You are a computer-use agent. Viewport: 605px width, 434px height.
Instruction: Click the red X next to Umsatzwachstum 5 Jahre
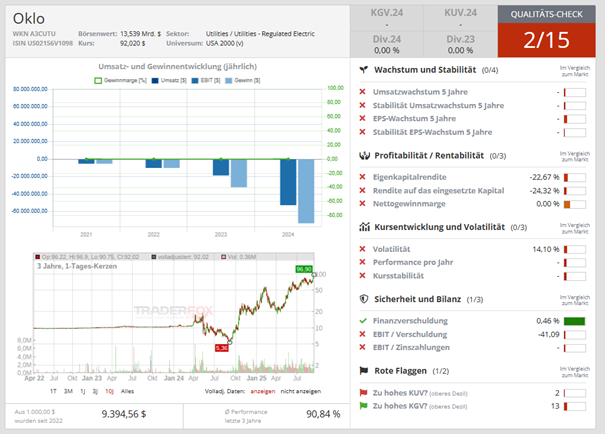click(x=362, y=92)
